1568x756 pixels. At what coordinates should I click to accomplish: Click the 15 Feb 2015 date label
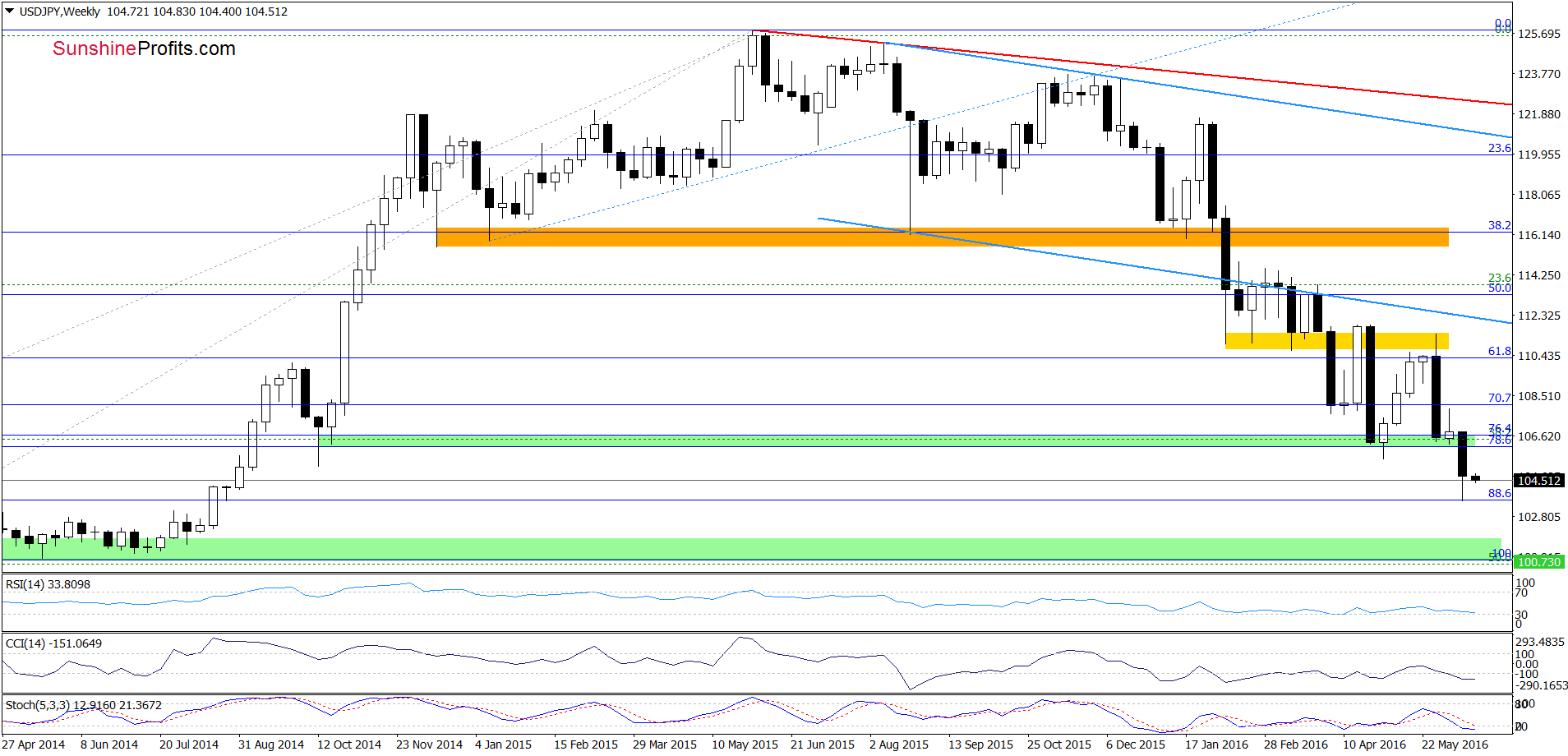point(586,744)
